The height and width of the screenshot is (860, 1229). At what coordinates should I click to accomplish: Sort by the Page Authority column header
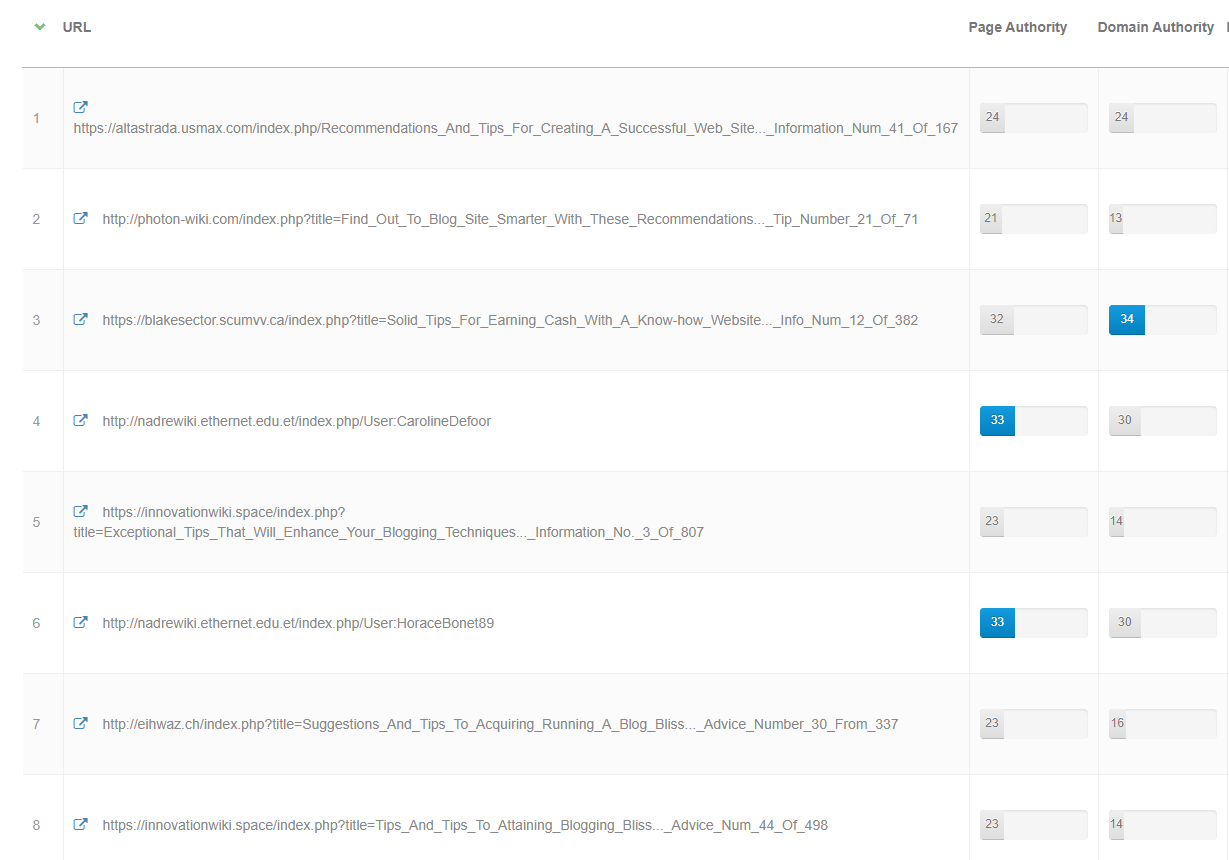tap(1017, 26)
